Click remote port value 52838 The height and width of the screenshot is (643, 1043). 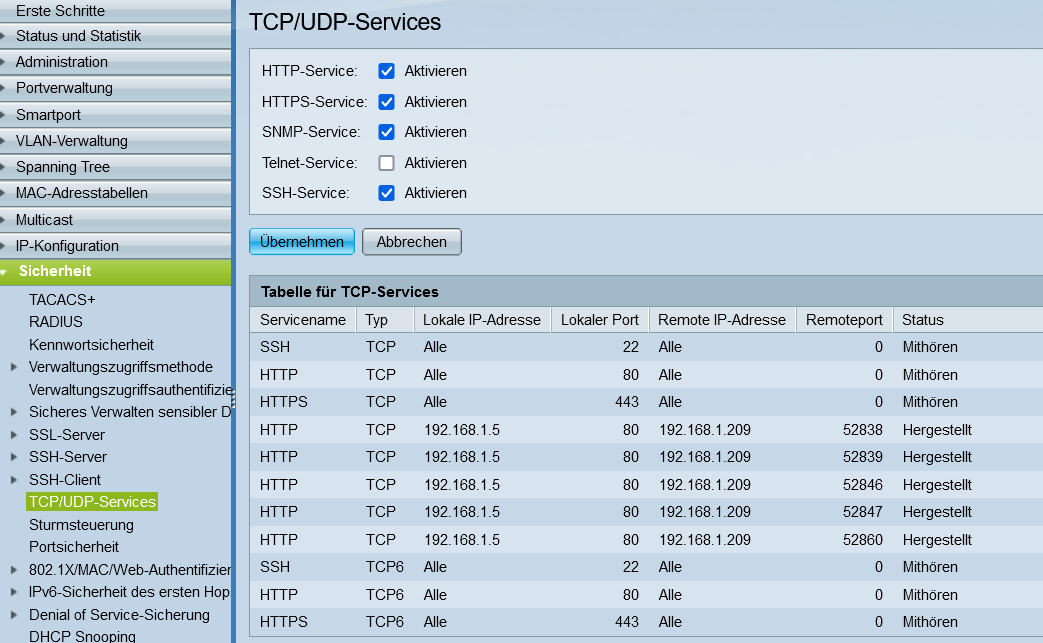(863, 430)
